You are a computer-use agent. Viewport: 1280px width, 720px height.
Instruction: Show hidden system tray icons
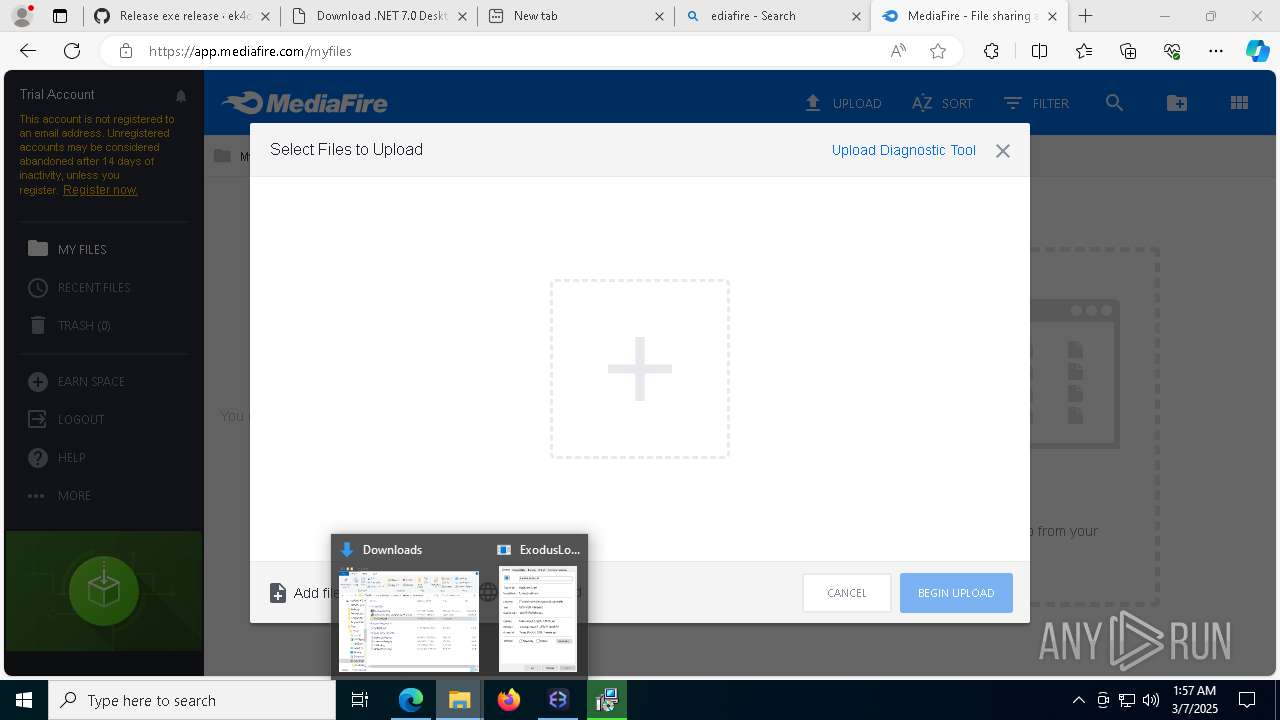tap(1078, 700)
